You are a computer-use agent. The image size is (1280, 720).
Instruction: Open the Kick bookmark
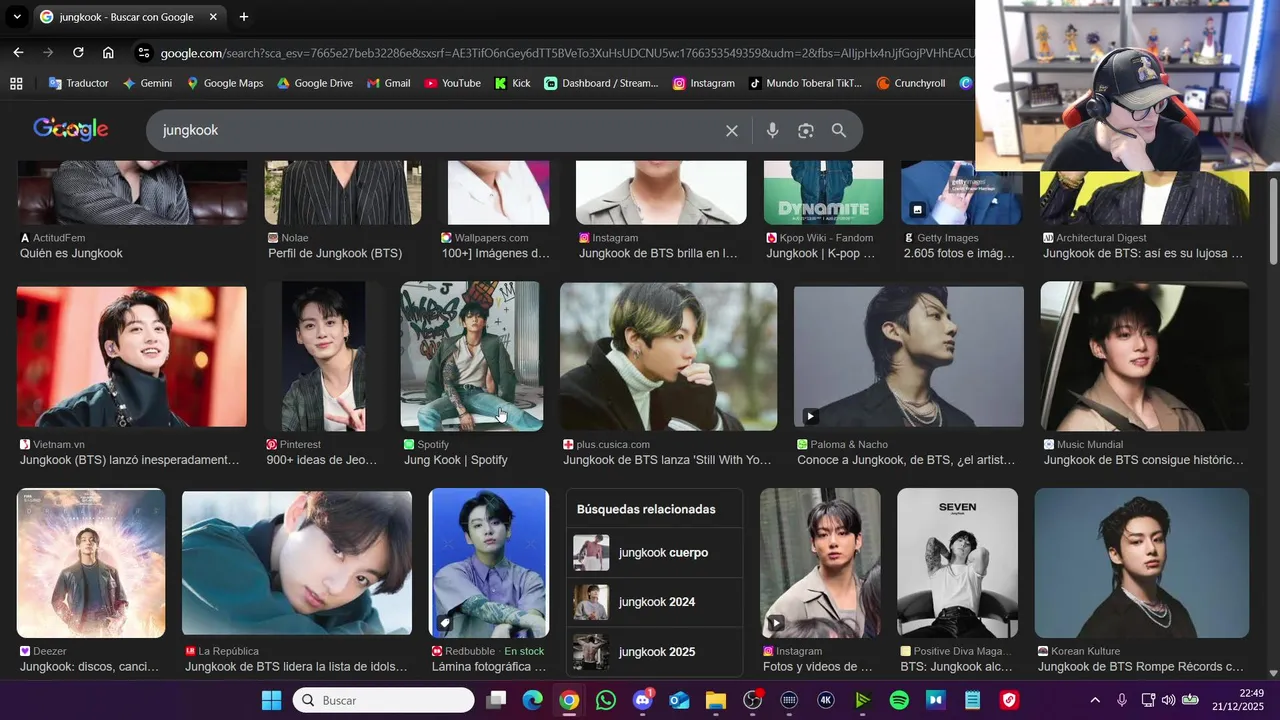click(x=513, y=83)
